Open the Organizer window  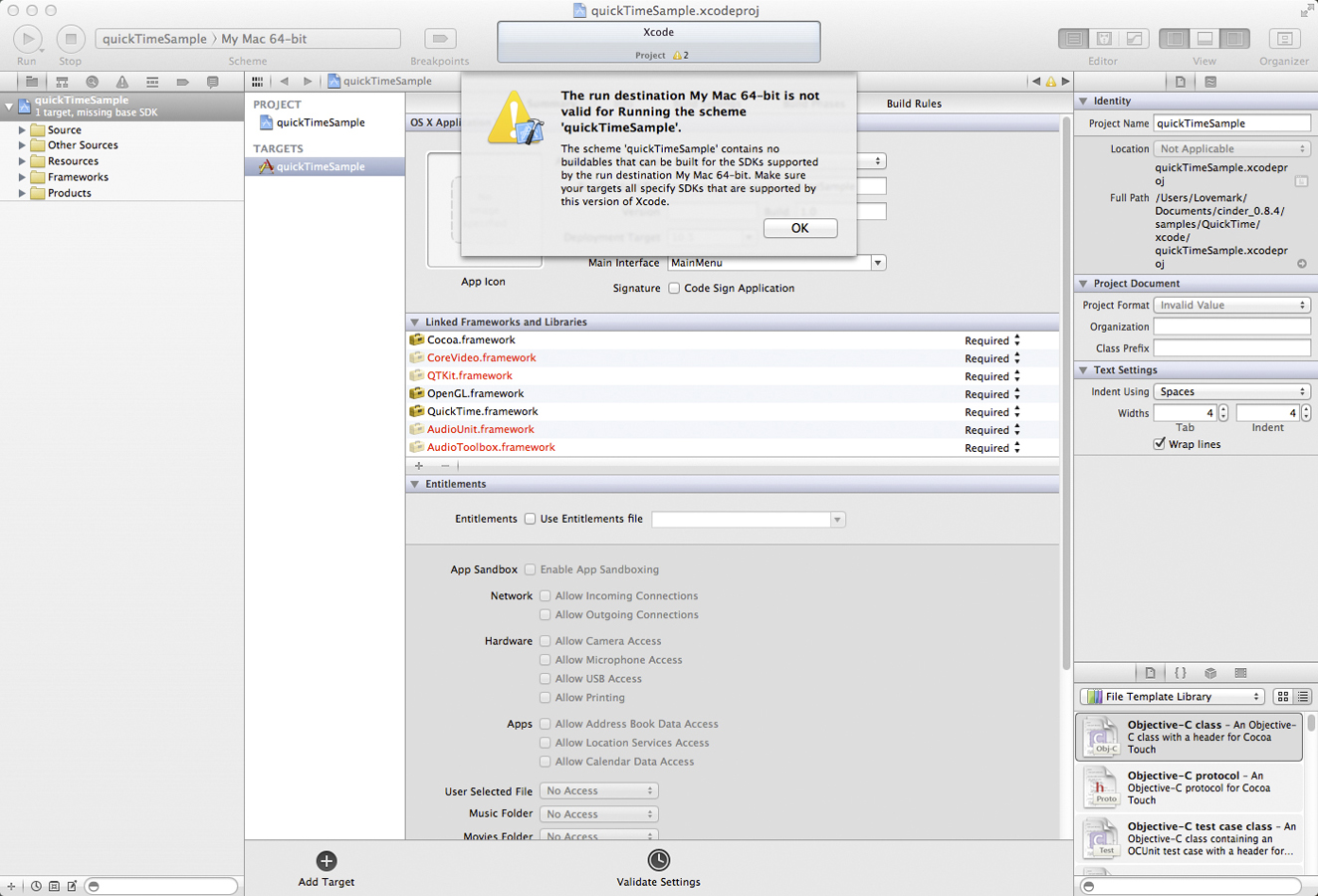(x=1284, y=39)
